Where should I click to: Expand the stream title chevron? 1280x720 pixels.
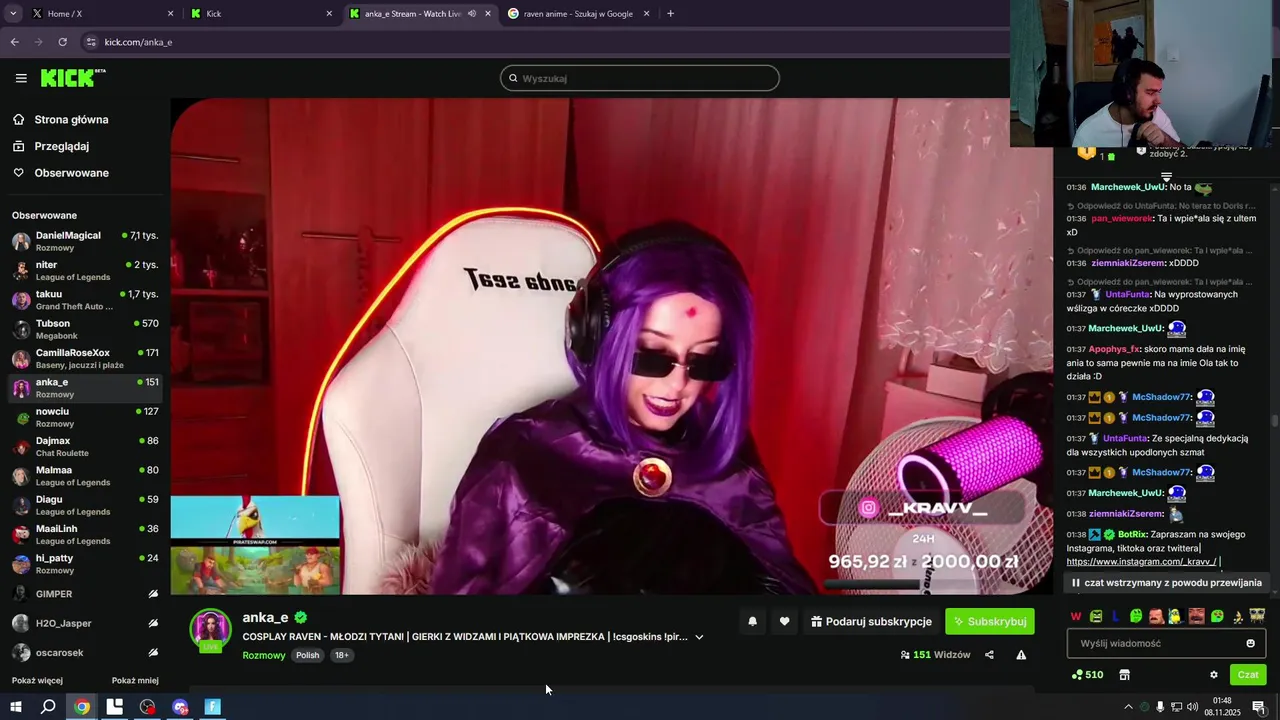click(699, 637)
